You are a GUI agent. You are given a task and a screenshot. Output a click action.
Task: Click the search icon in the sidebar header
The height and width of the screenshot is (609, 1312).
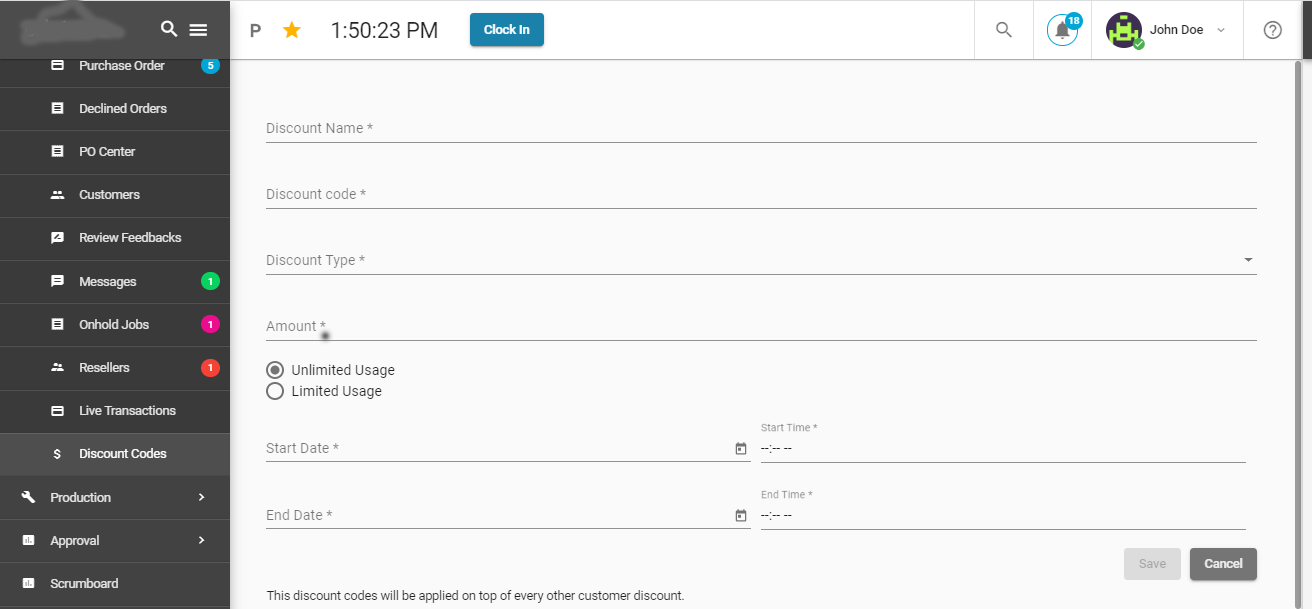pos(169,29)
